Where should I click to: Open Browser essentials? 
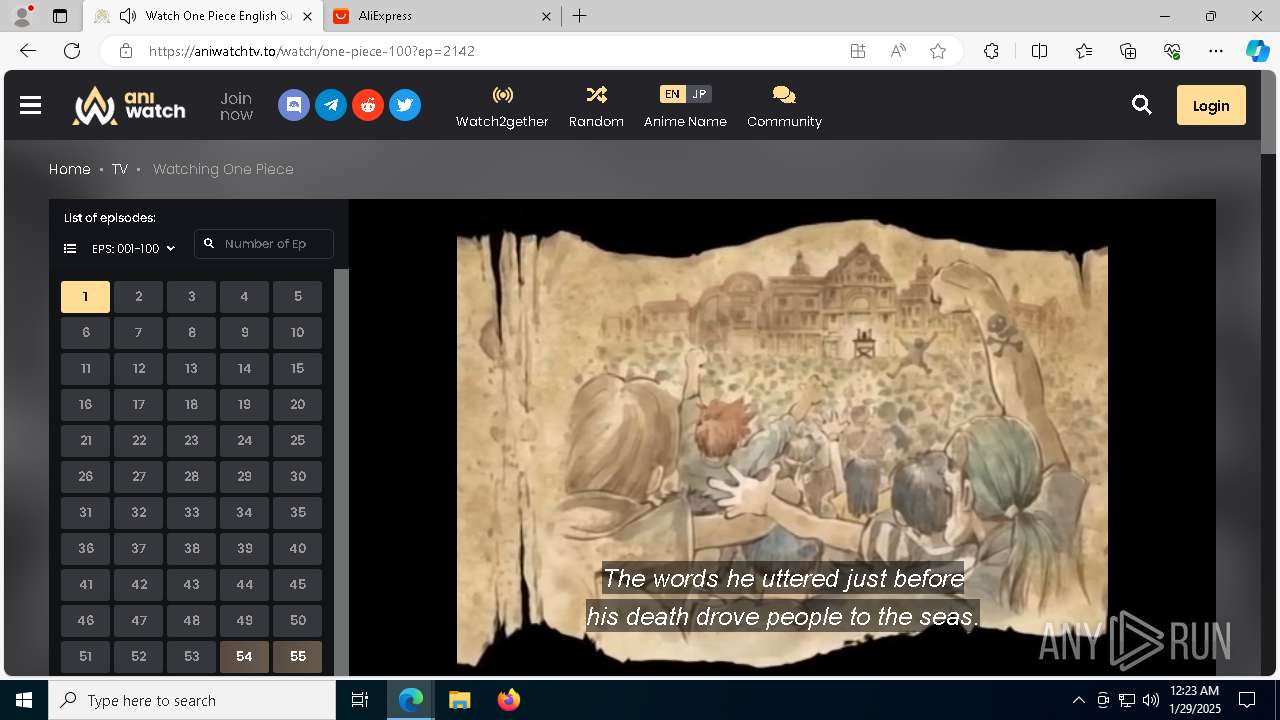[1172, 51]
